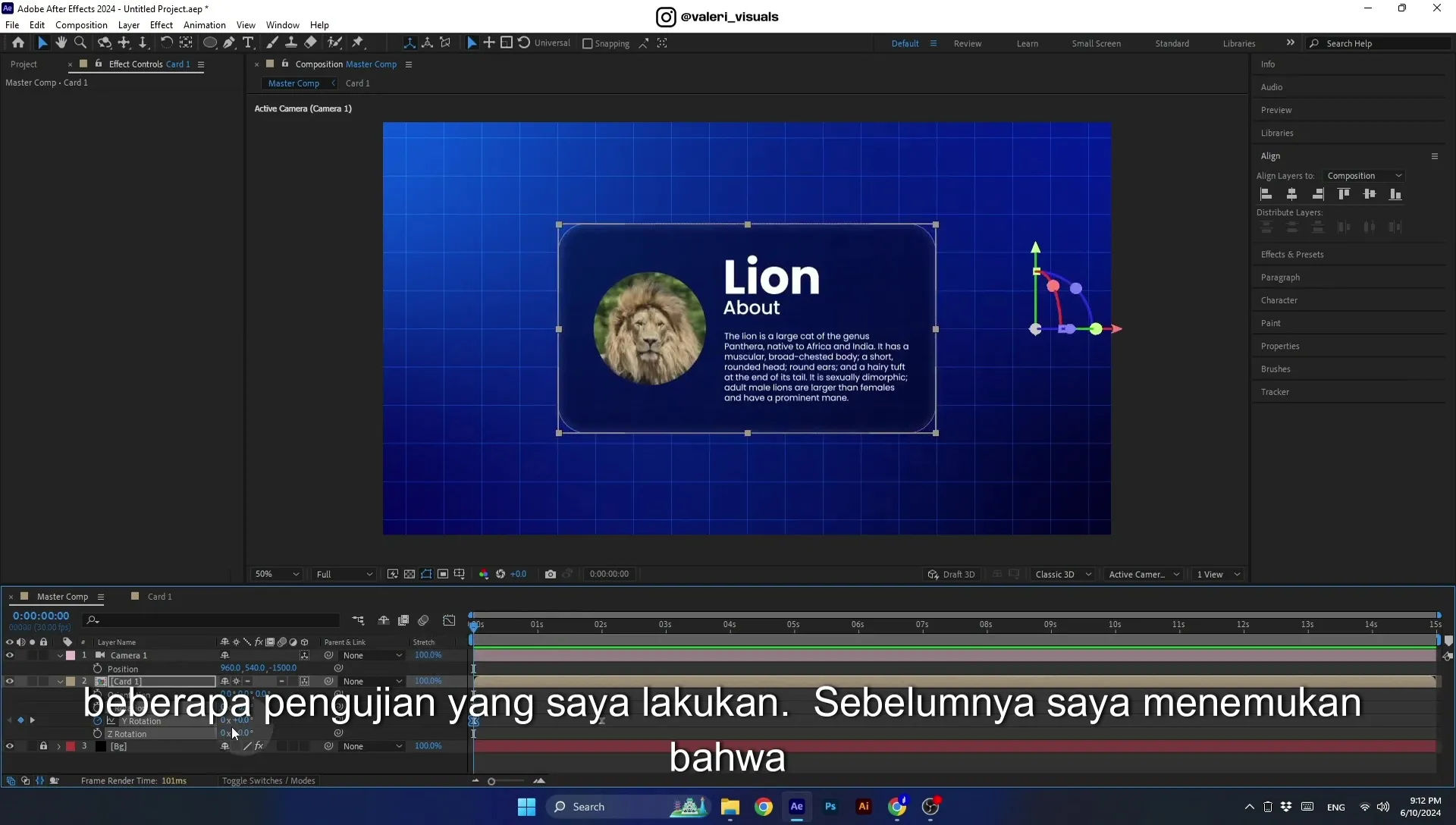
Task: Open the Character panel
Action: (x=1279, y=300)
